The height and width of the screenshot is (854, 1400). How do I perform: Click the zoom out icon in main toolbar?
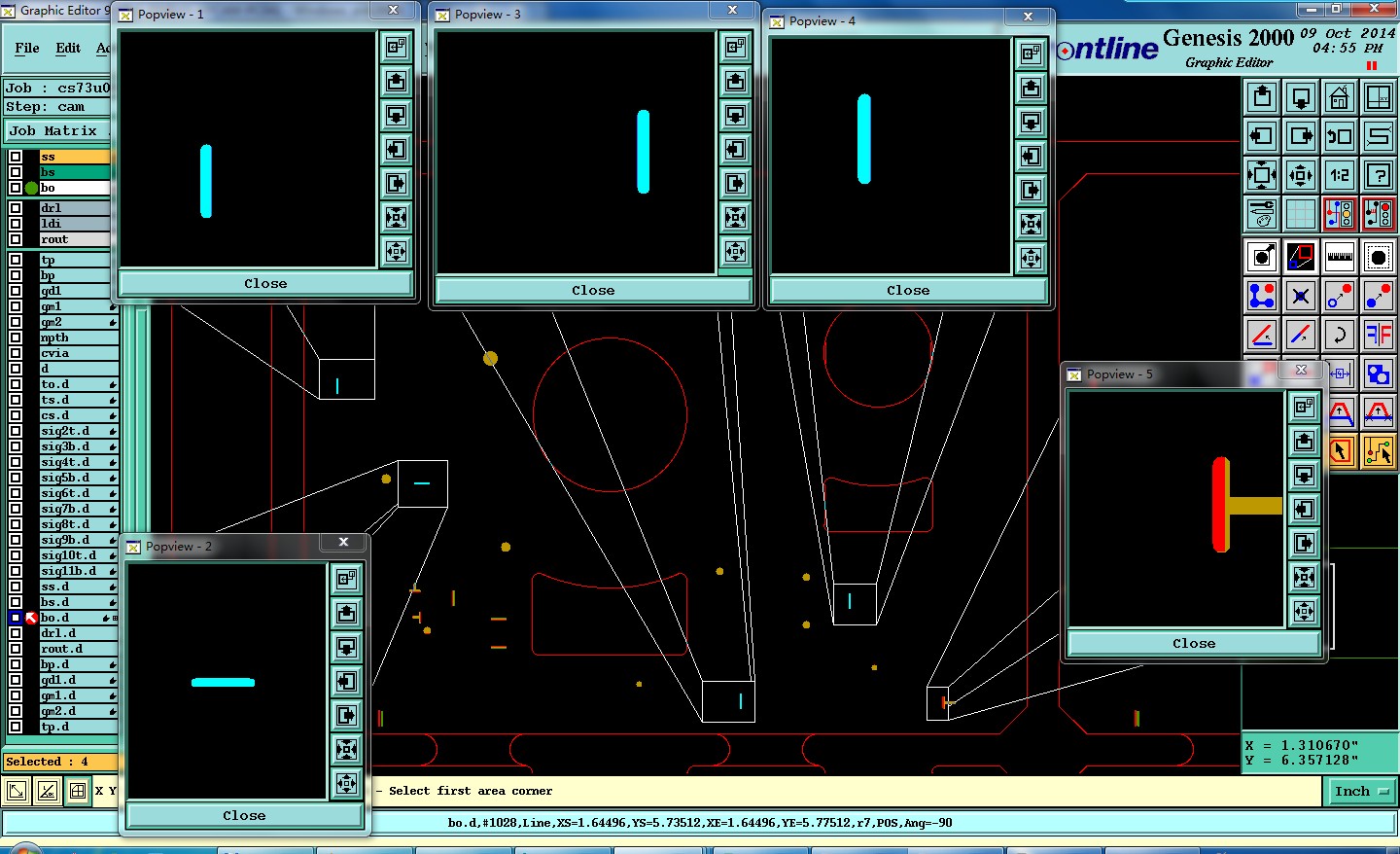coord(1301,175)
